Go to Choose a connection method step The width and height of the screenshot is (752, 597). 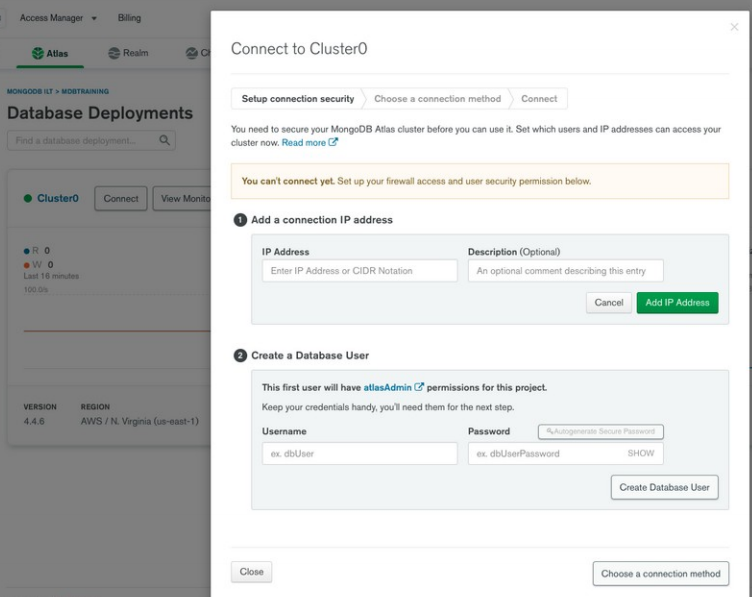pyautogui.click(x=437, y=99)
